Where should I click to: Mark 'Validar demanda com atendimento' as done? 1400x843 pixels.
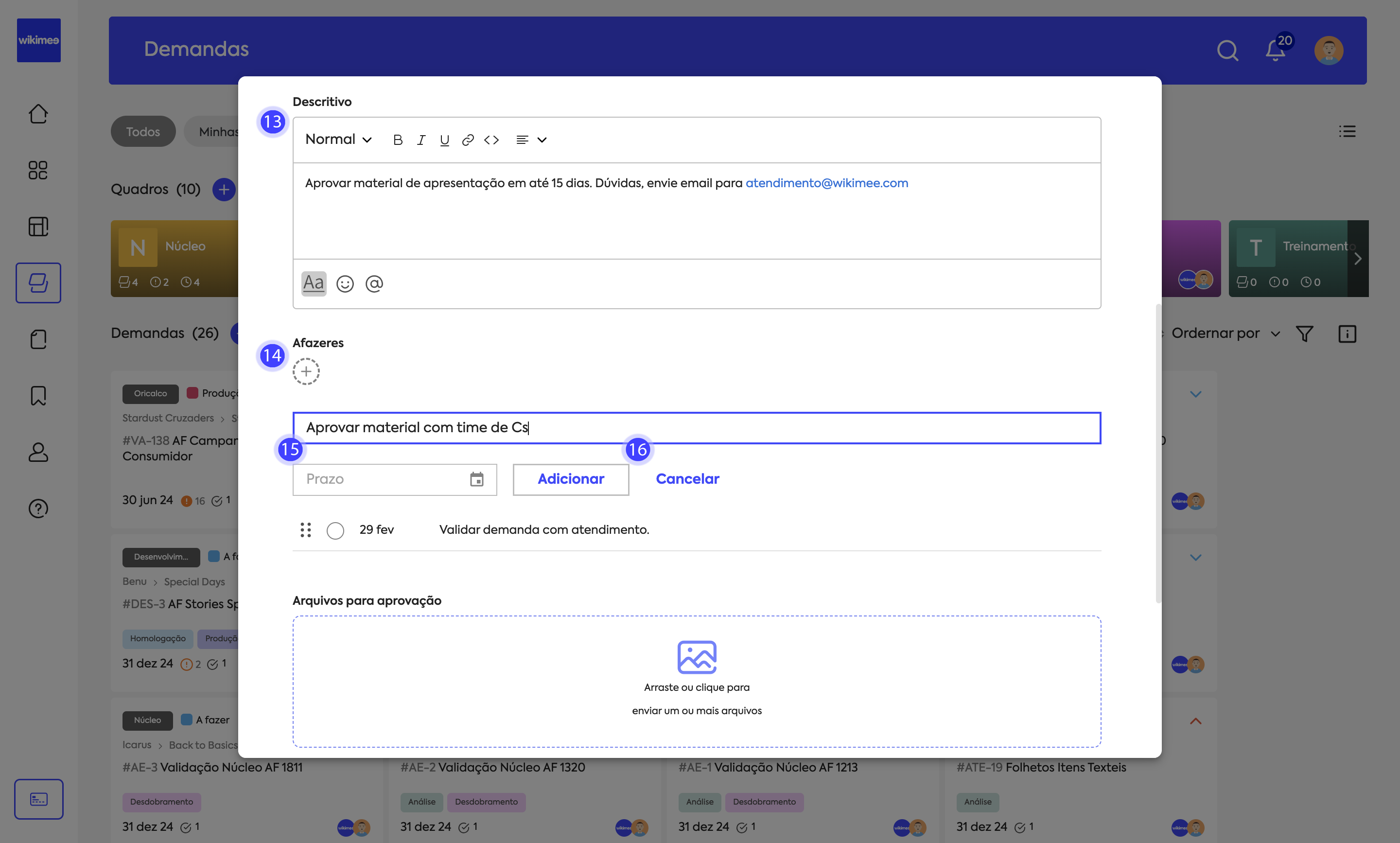(335, 530)
